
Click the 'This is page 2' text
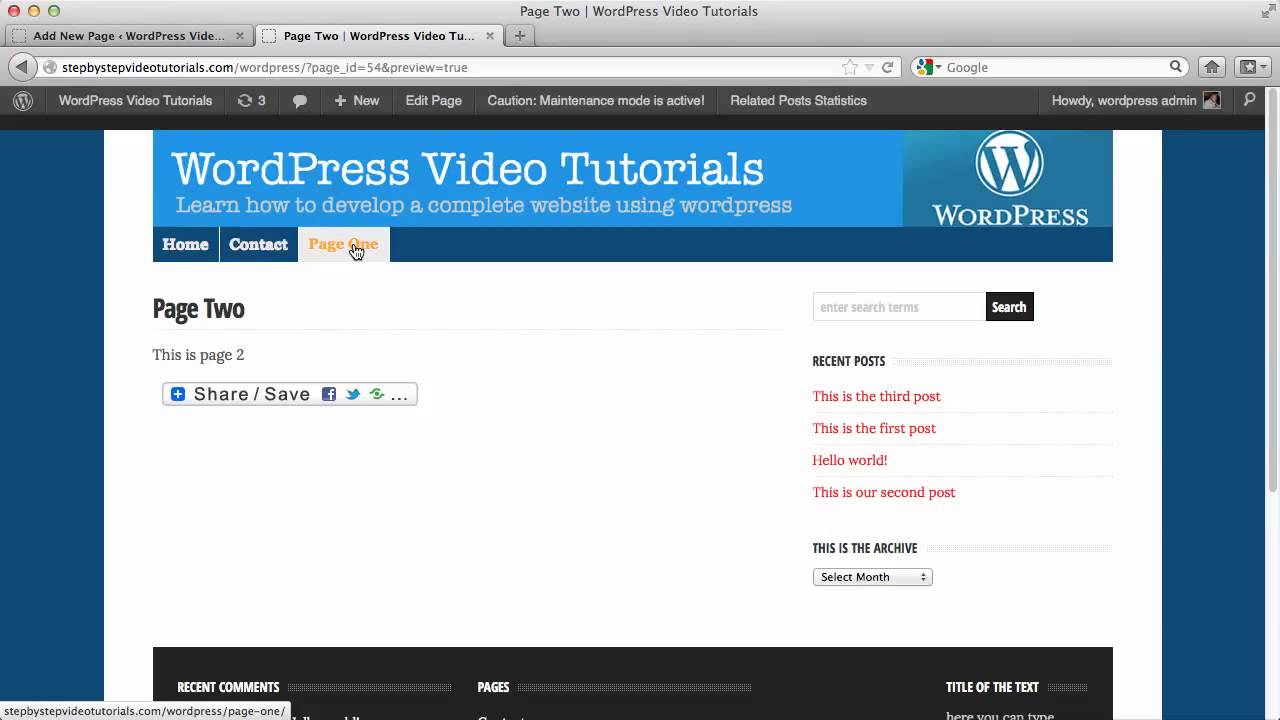click(x=198, y=355)
